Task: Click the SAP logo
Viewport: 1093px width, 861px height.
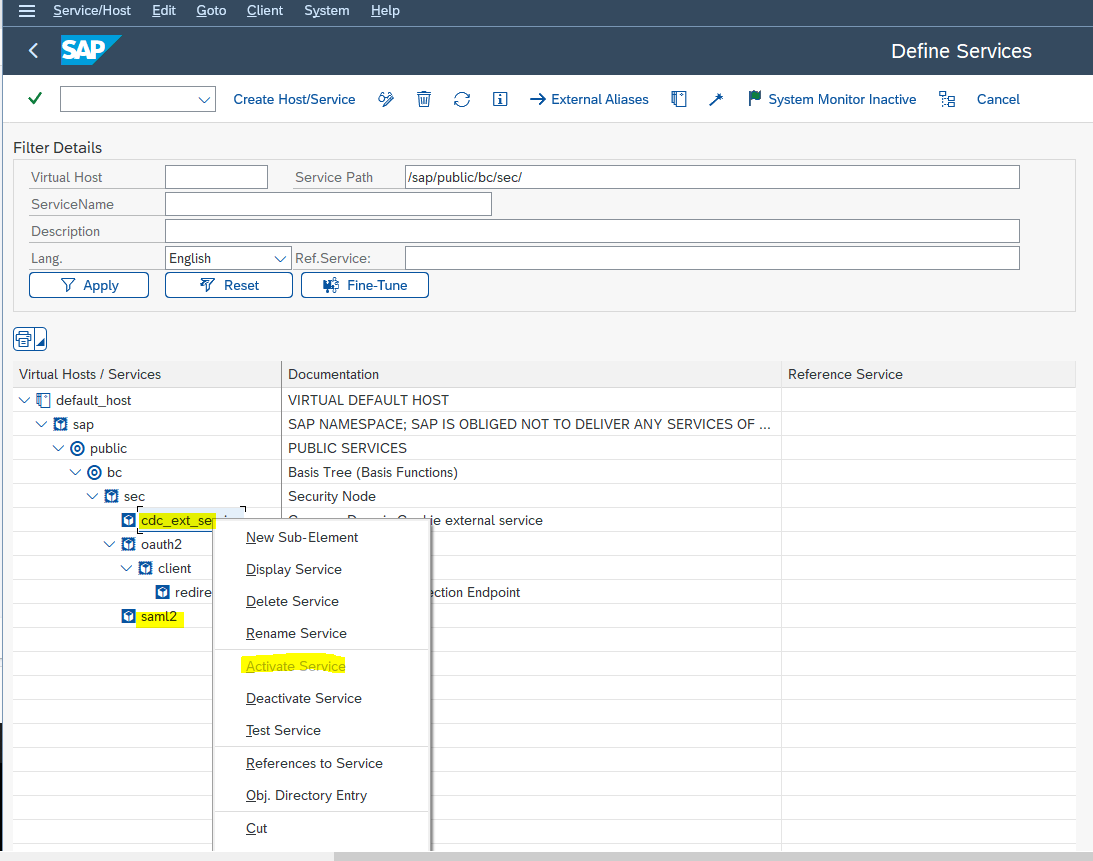Action: [x=91, y=50]
